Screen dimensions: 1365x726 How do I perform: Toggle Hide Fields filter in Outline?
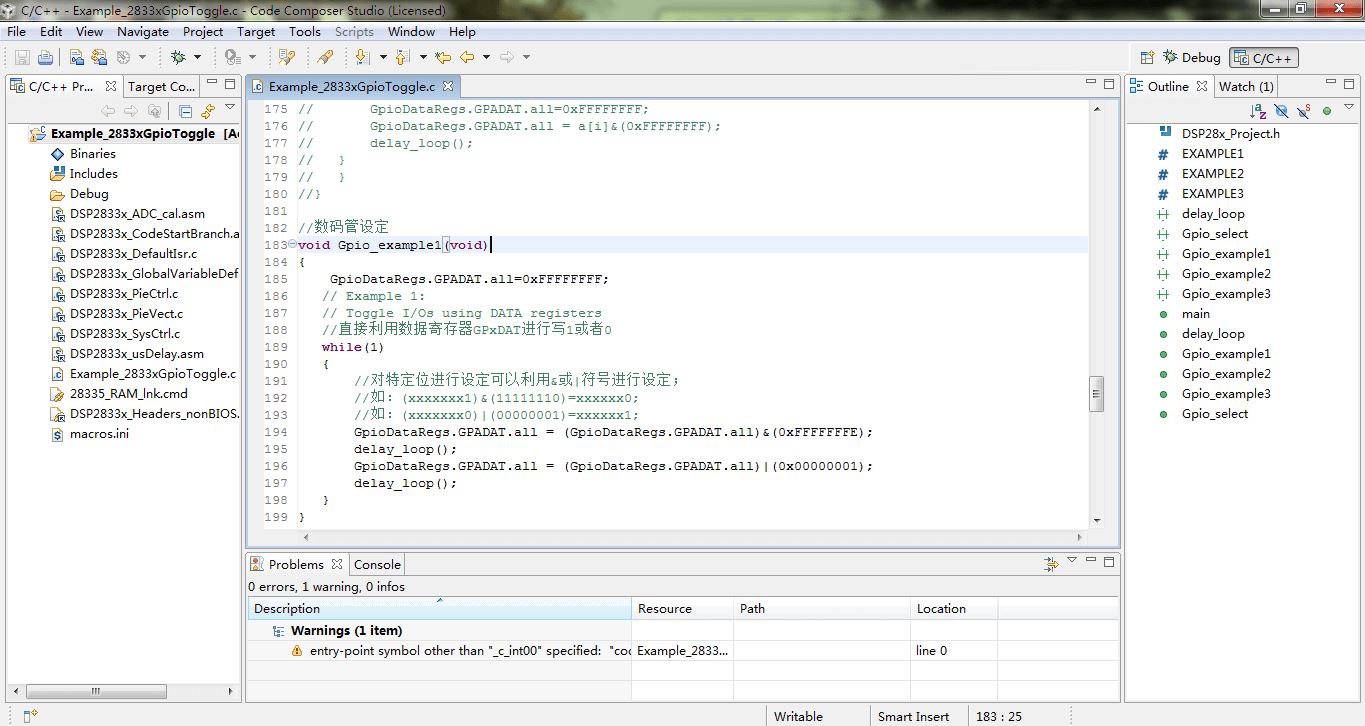(1281, 111)
